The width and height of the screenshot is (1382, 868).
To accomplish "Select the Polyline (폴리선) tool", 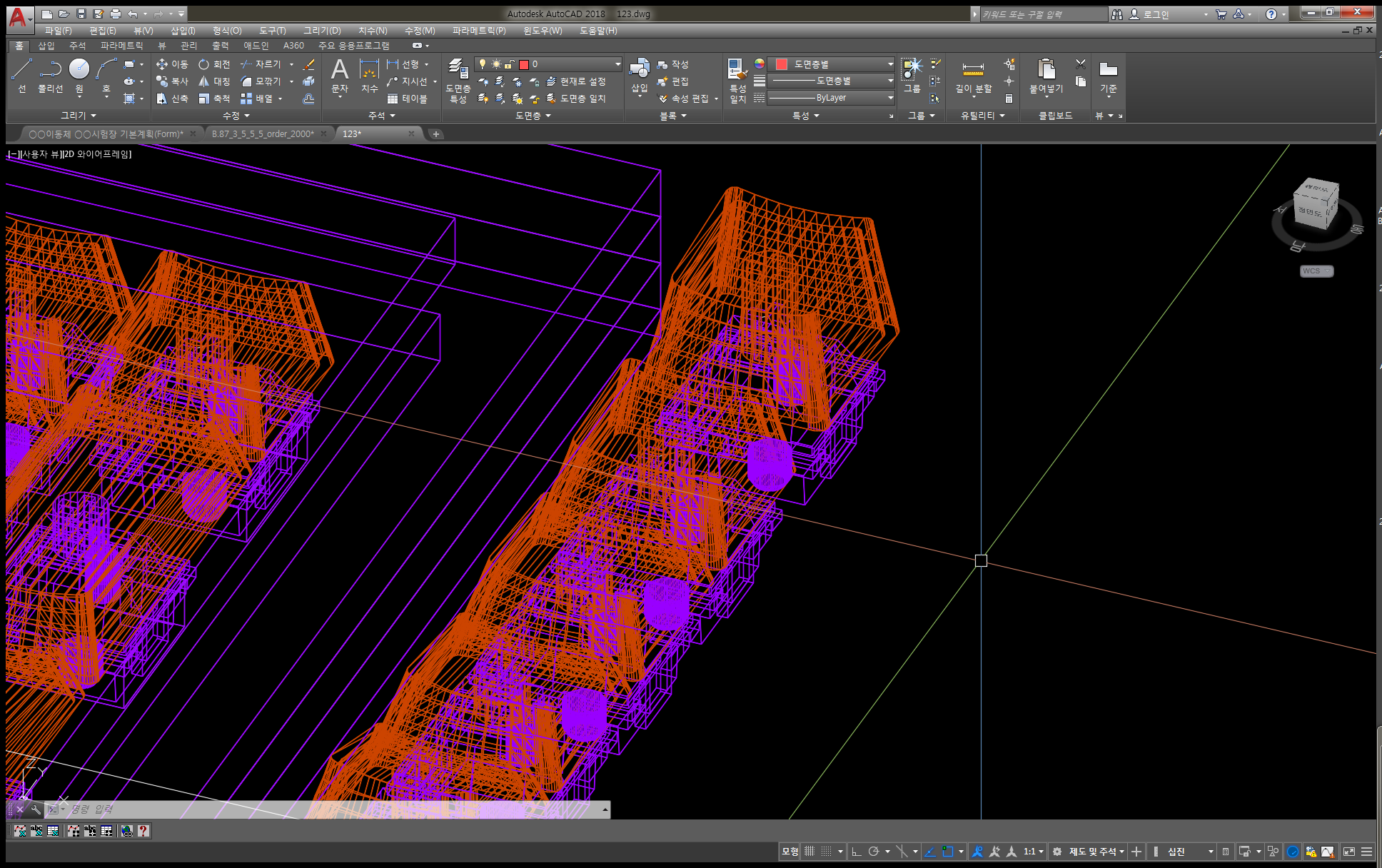I will tap(50, 76).
